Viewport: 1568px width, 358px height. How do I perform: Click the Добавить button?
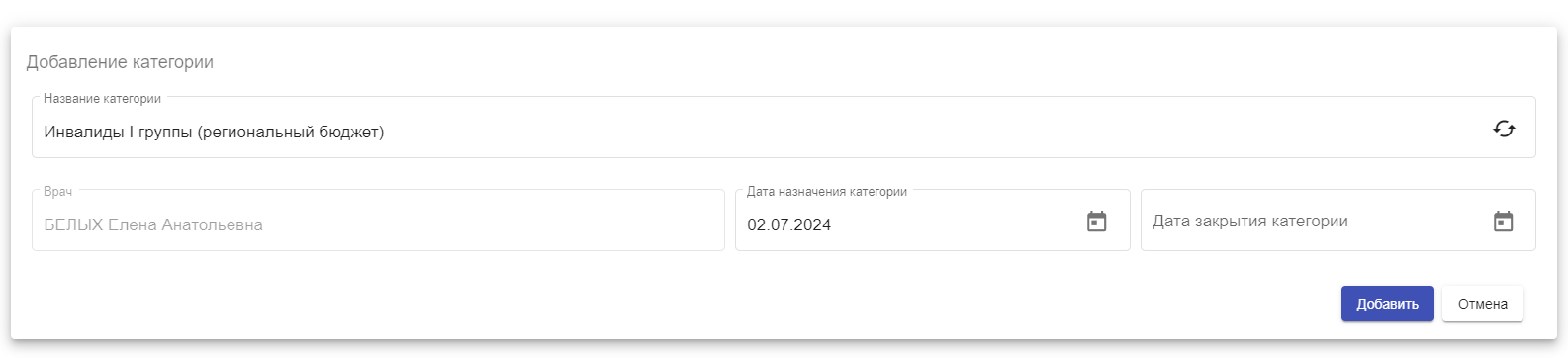(1387, 304)
